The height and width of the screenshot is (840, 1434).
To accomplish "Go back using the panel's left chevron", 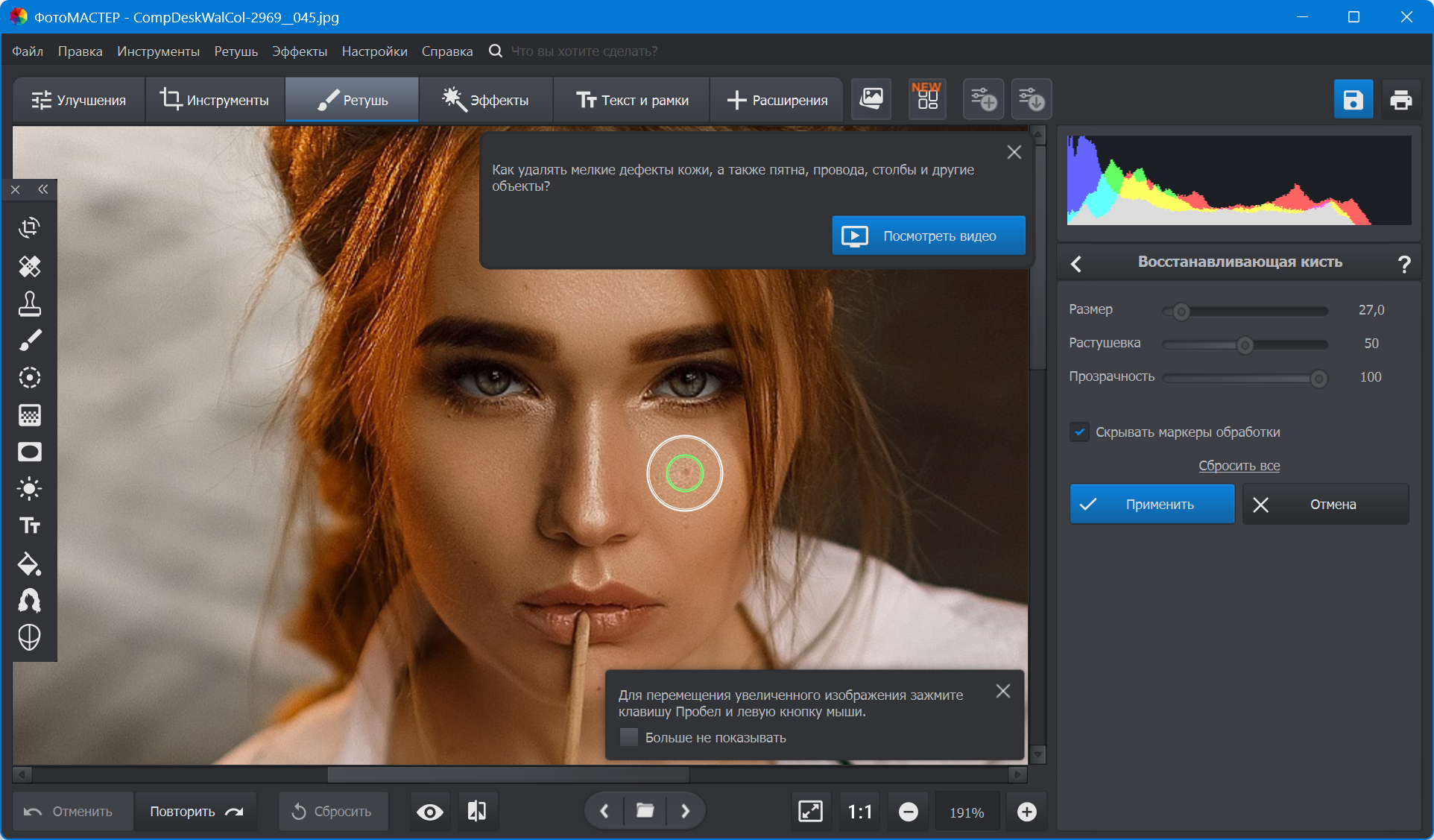I will click(x=1076, y=263).
